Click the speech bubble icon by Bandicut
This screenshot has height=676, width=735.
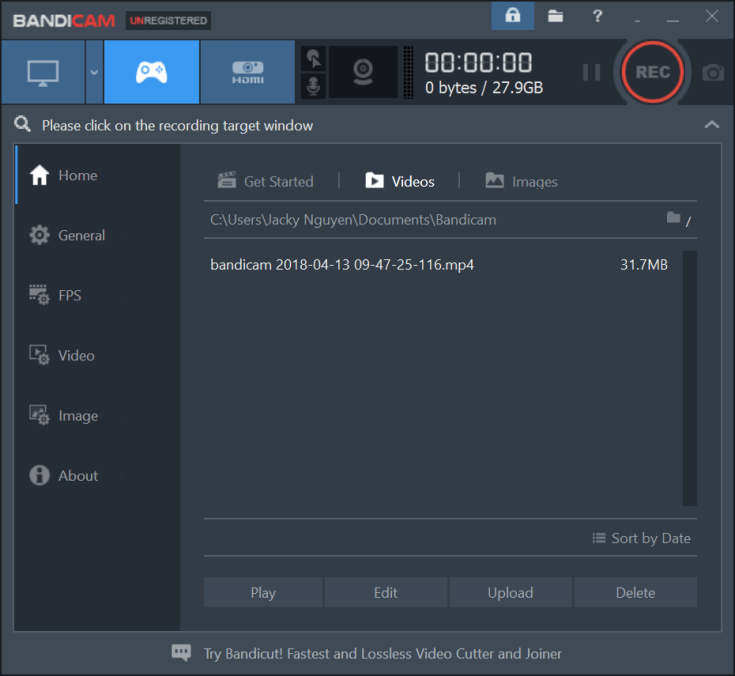coord(181,653)
